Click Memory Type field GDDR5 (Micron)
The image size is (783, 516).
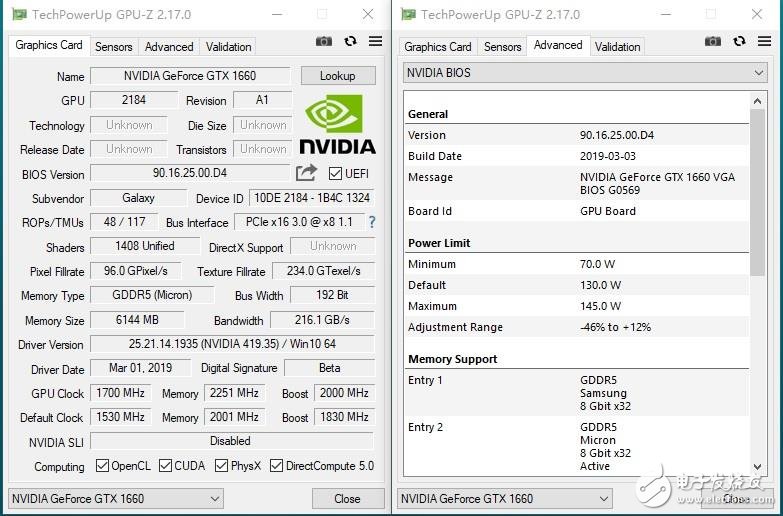152,295
